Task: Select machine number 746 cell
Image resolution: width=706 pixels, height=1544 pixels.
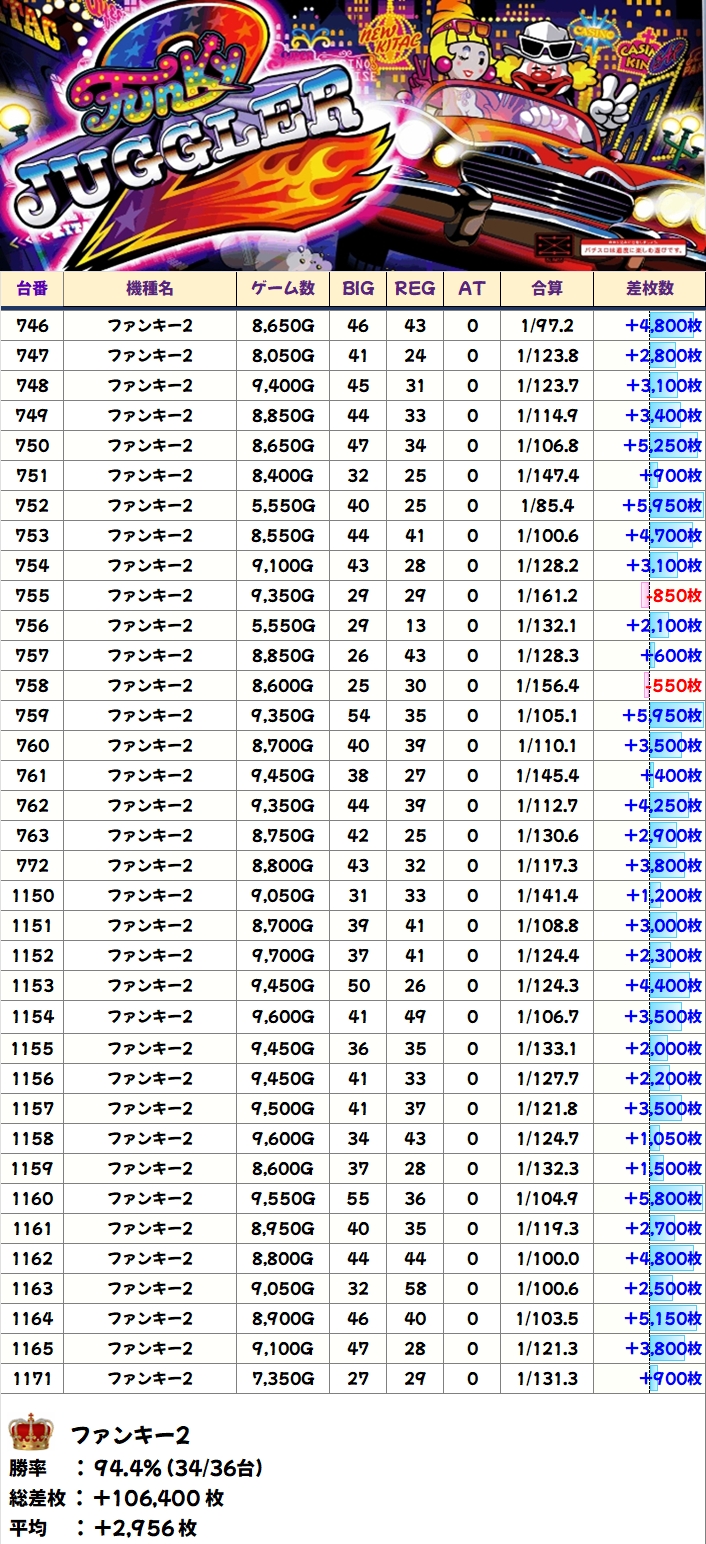Action: (x=32, y=325)
